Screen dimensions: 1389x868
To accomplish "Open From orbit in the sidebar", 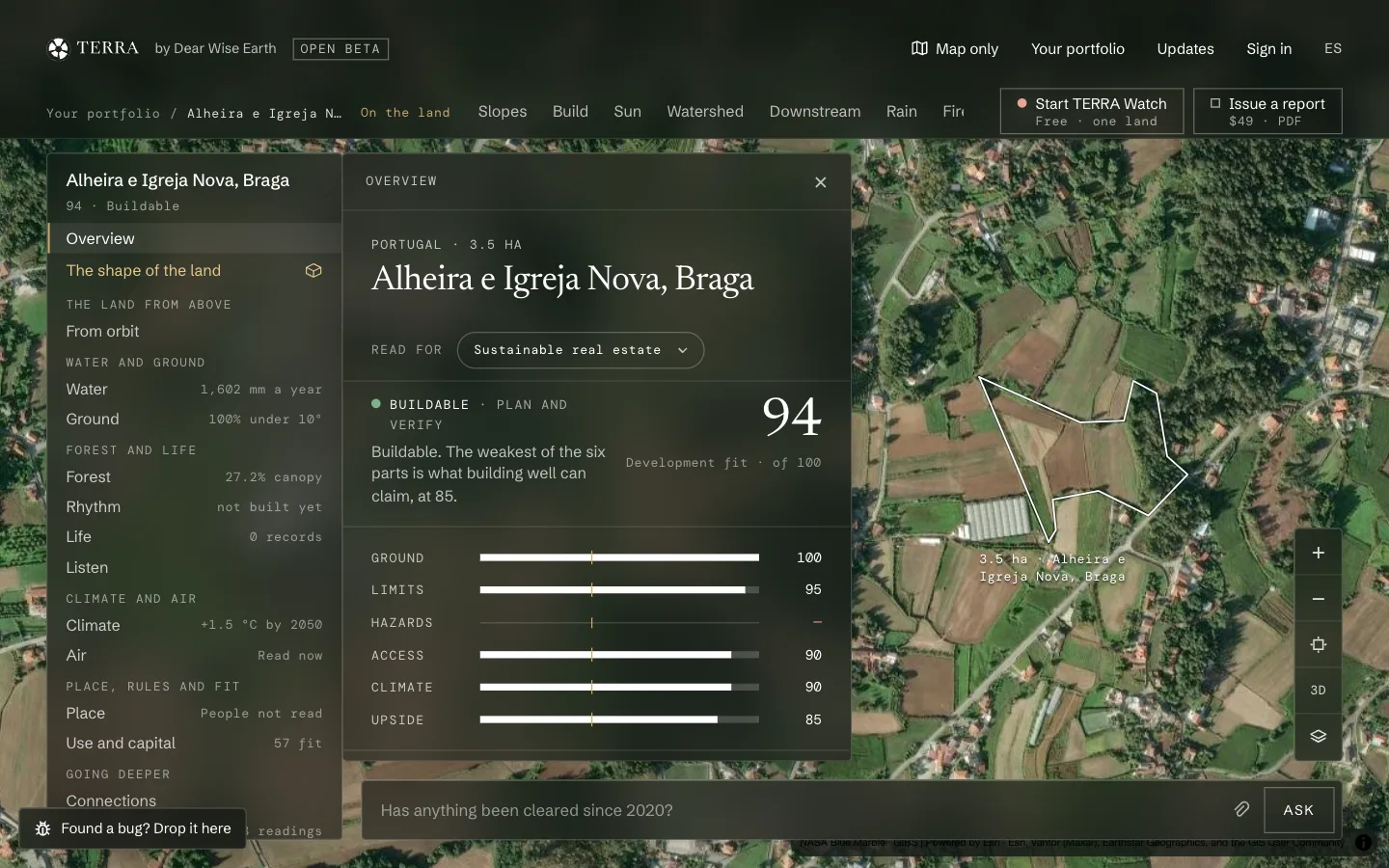I will pos(195,331).
